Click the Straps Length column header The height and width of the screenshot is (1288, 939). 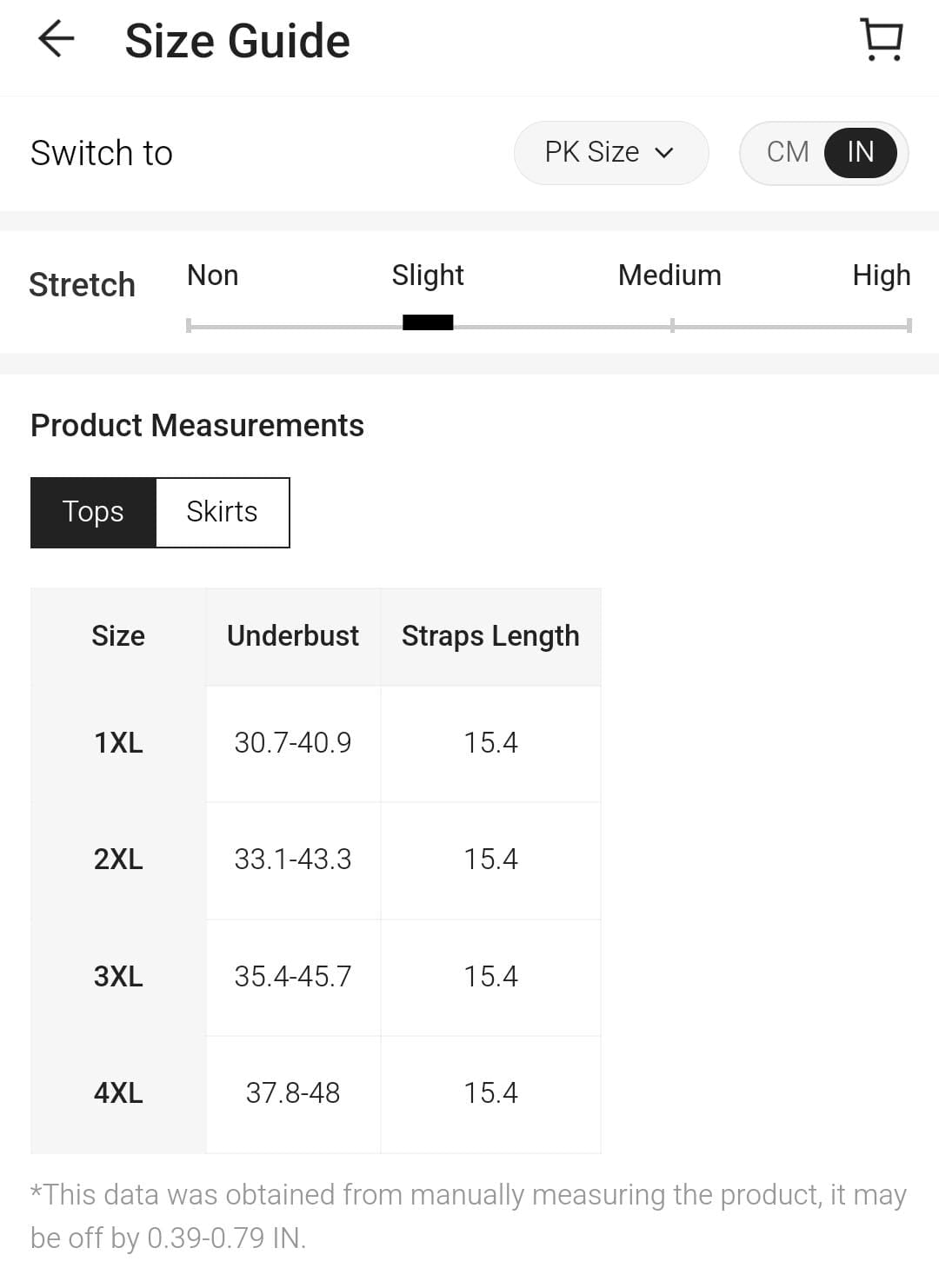[x=490, y=636]
